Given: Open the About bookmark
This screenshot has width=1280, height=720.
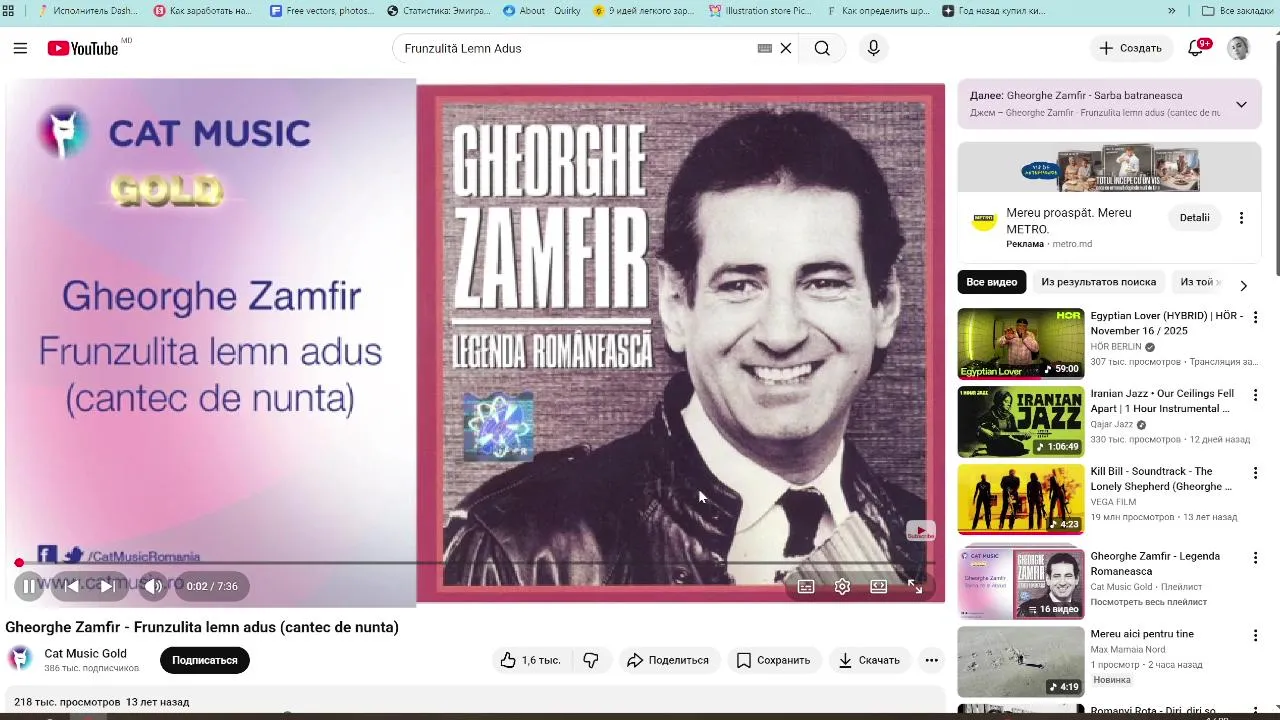Looking at the screenshot, I should pyautogui.click(x=524, y=11).
